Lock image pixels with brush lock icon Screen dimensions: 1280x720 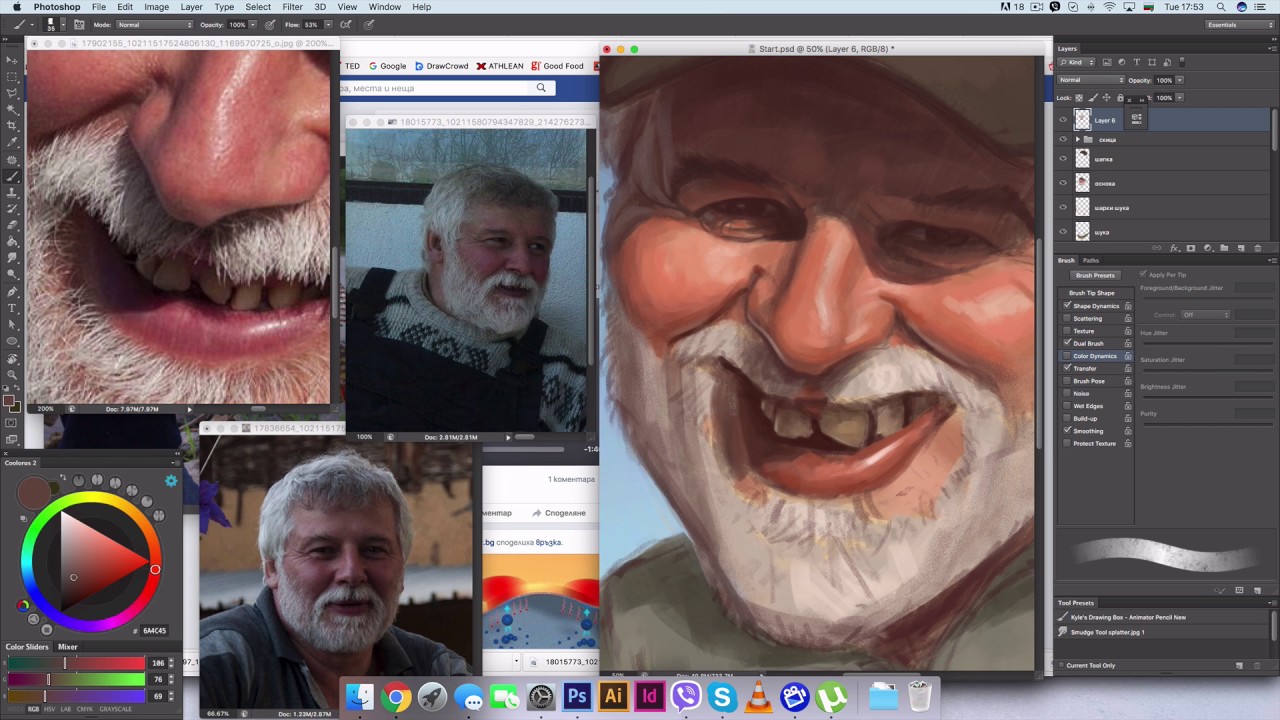1094,97
